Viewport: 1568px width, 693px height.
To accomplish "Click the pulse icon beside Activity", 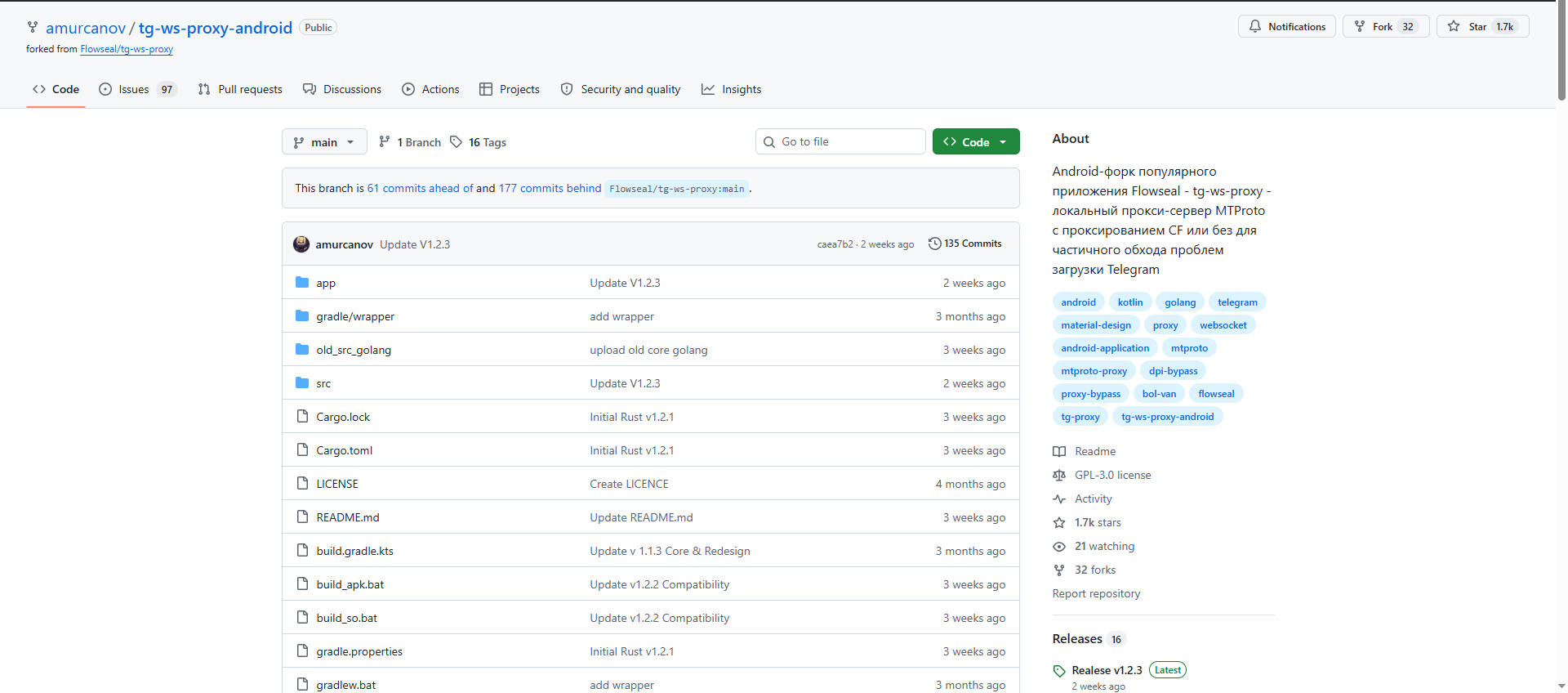I will coord(1059,499).
